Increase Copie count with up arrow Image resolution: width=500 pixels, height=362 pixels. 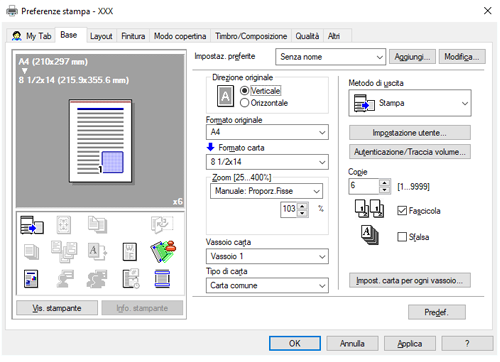[x=385, y=183]
